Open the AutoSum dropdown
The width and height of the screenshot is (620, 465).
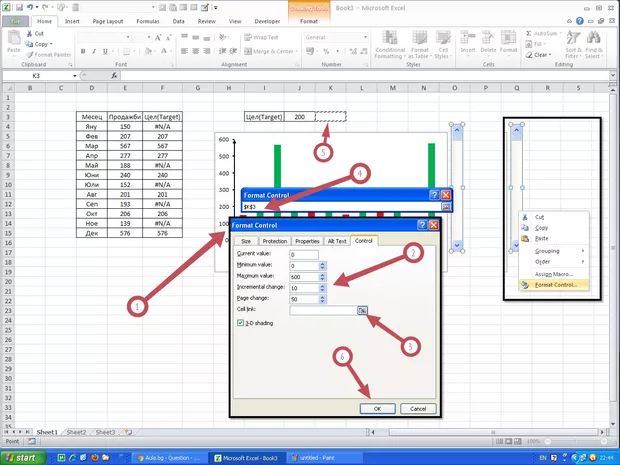(559, 34)
